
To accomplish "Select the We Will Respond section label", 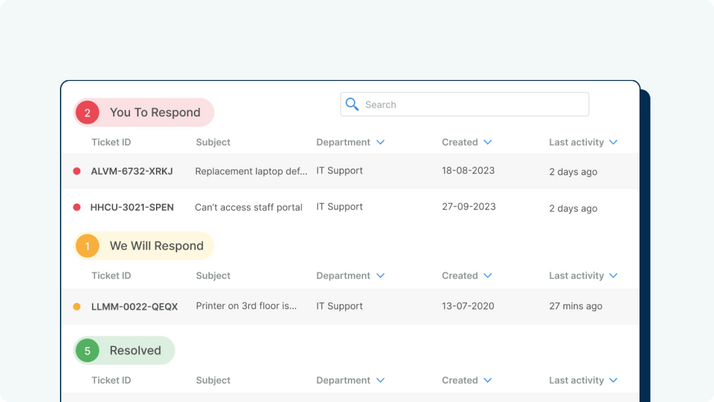I will (x=157, y=246).
